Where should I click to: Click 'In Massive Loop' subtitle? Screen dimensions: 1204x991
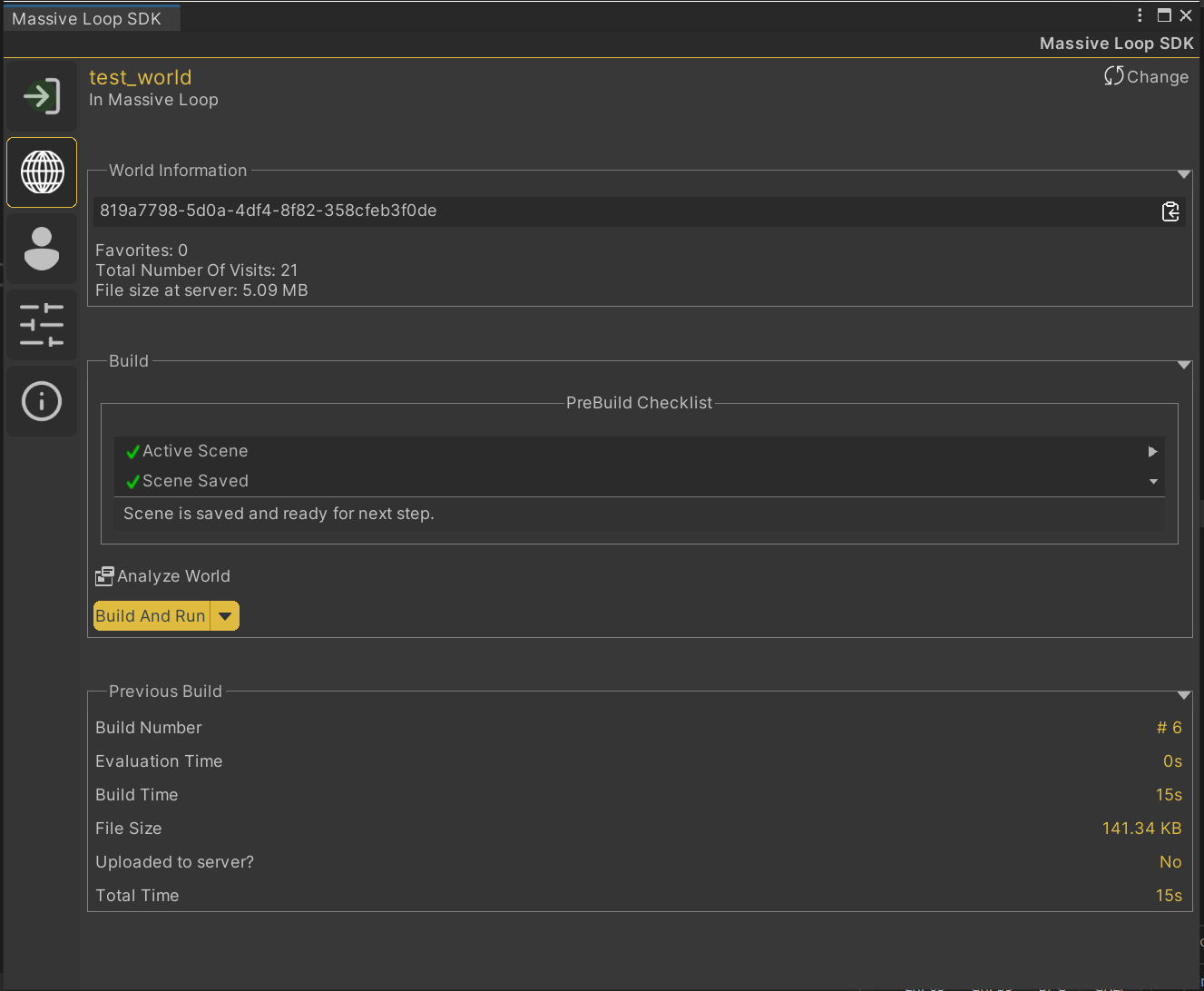click(153, 100)
